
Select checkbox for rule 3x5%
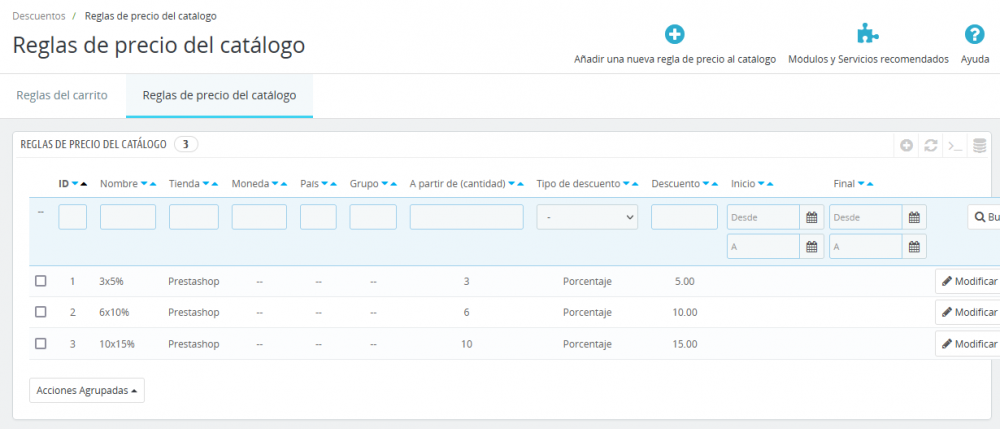(41, 280)
